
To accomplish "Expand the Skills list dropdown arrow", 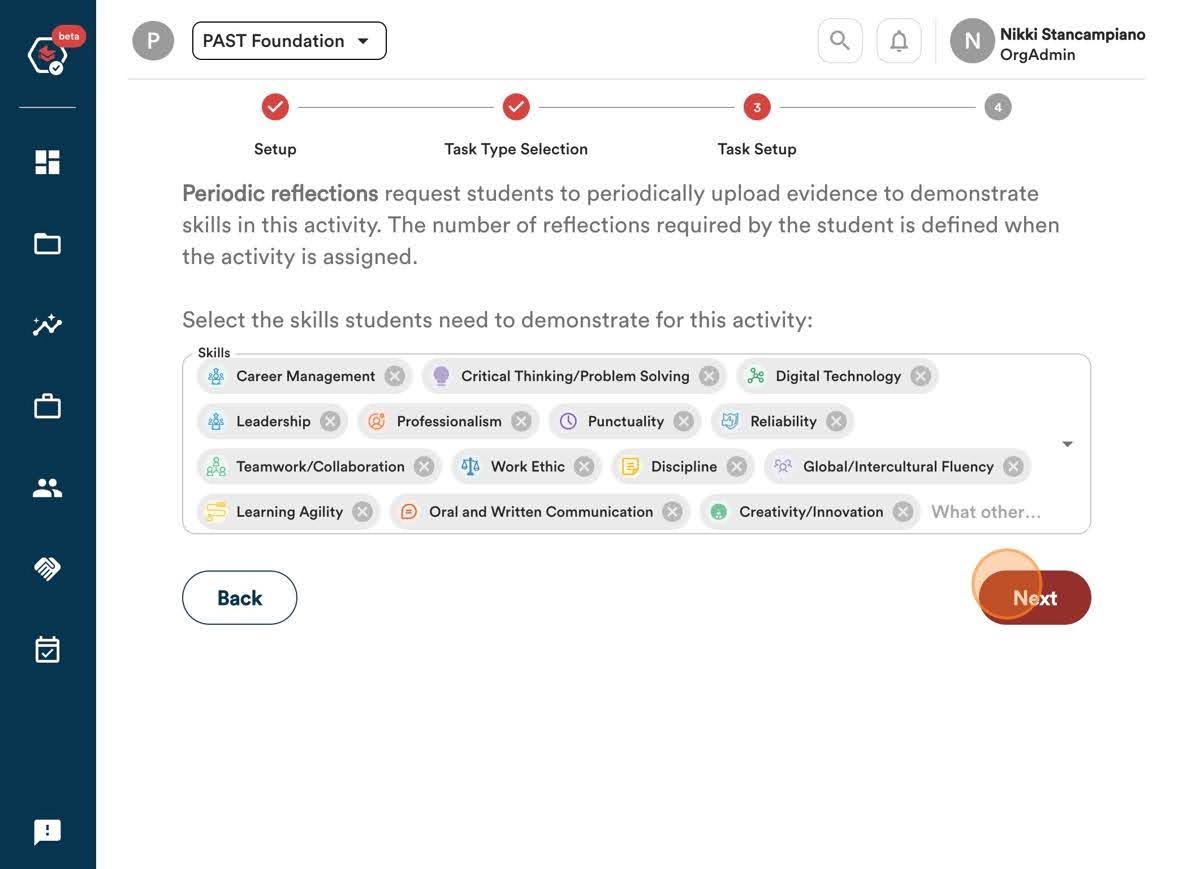I will [x=1067, y=444].
